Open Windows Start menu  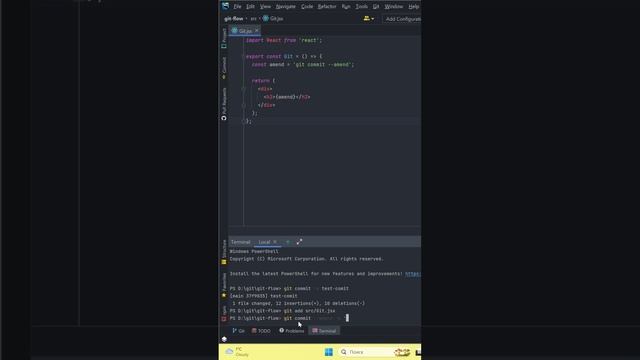329,352
